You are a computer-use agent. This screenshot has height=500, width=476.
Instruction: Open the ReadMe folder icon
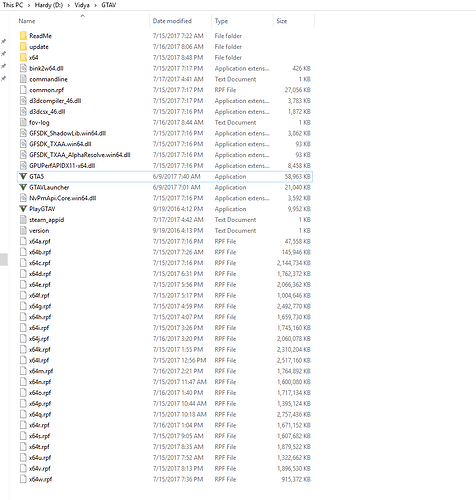point(23,36)
